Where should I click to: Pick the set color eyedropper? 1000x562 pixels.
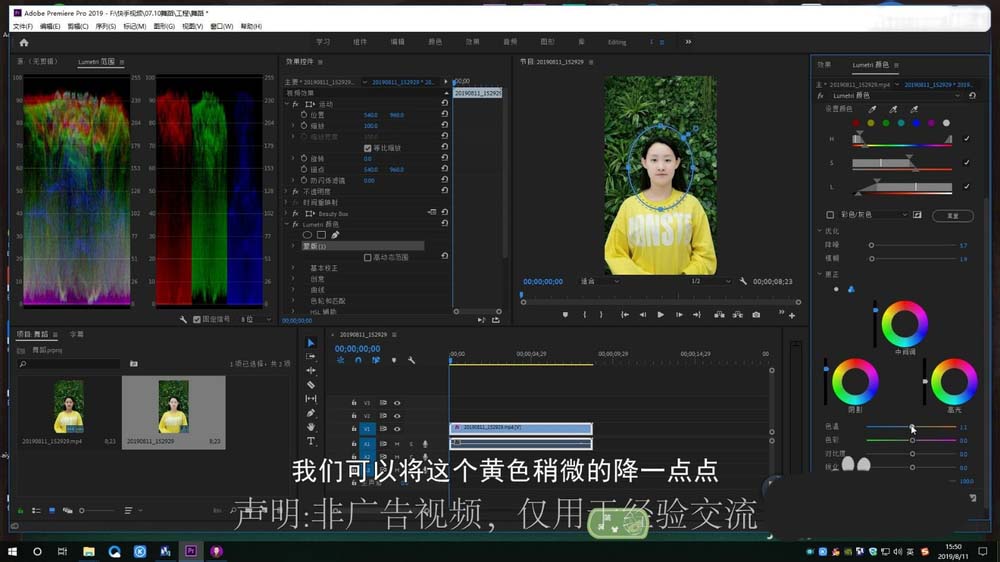(872, 109)
